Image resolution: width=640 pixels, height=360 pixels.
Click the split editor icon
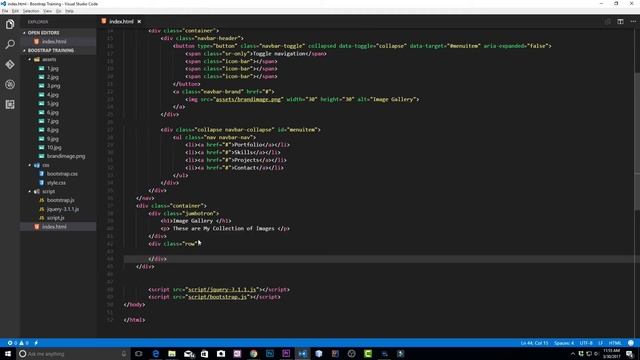pos(620,22)
